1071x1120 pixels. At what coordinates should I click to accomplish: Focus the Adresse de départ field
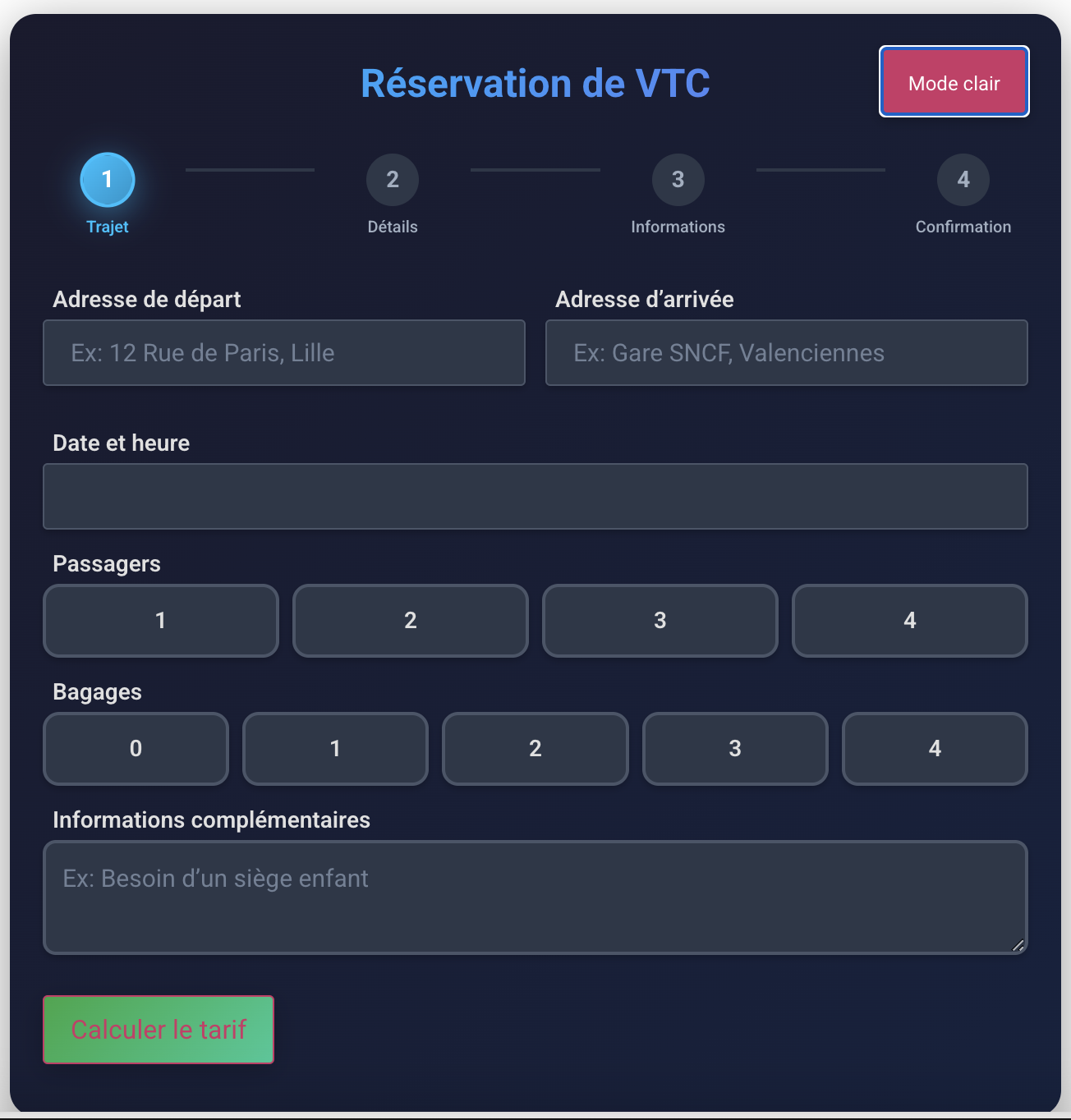pyautogui.click(x=284, y=353)
